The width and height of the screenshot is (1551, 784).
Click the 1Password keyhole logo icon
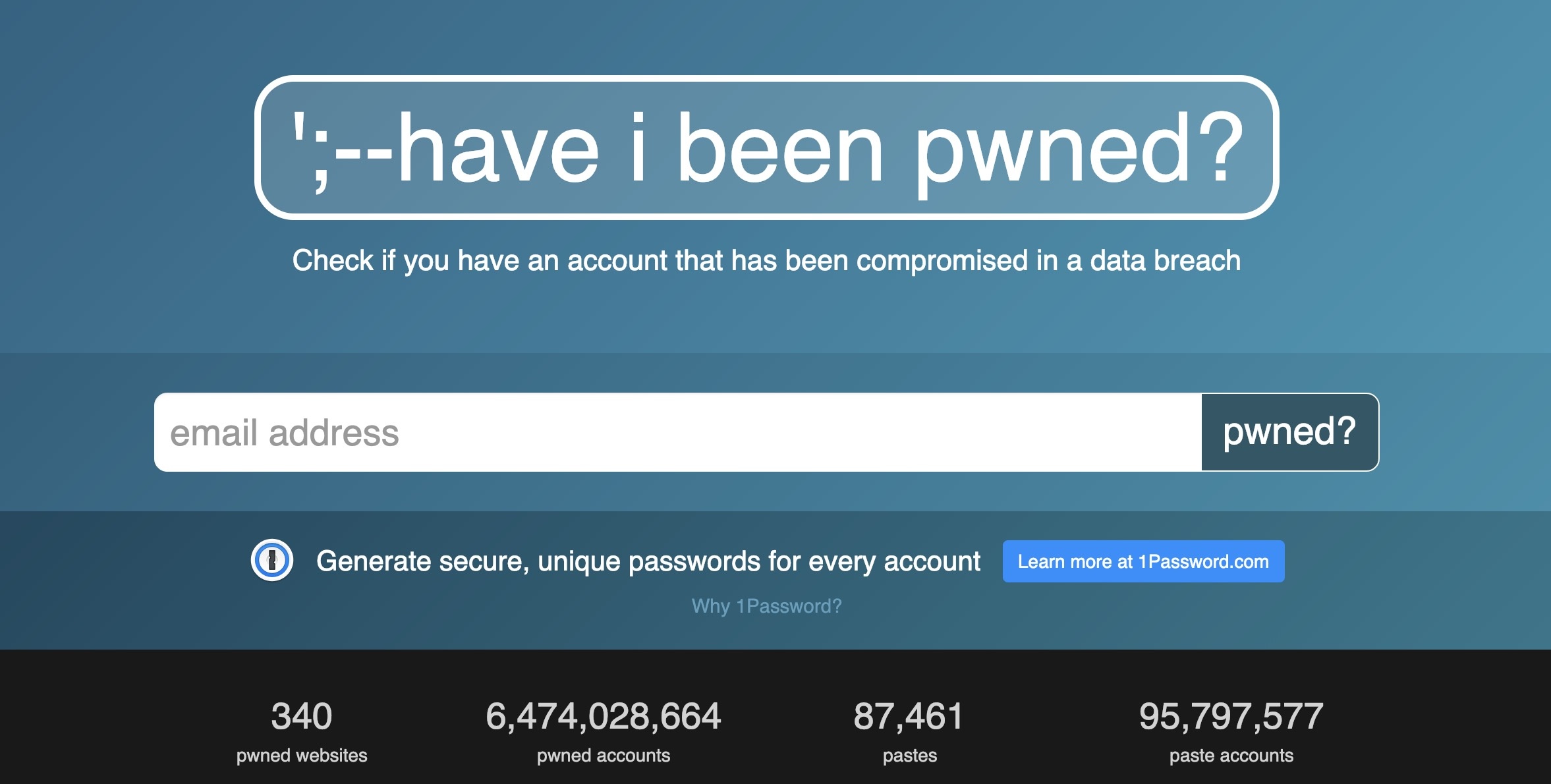point(271,561)
